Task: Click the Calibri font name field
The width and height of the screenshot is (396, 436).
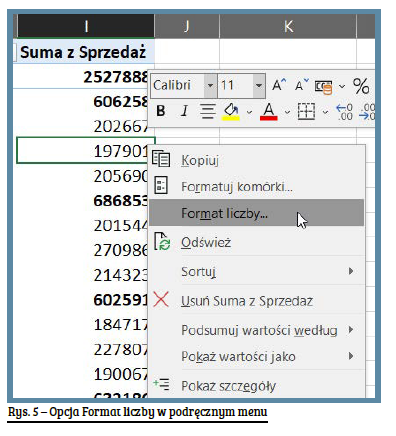Action: coord(178,86)
